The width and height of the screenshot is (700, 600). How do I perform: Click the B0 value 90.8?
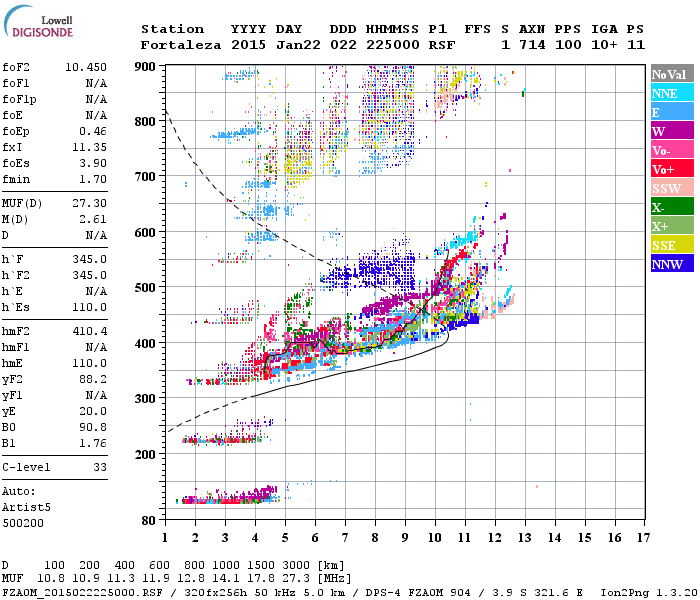(93, 427)
